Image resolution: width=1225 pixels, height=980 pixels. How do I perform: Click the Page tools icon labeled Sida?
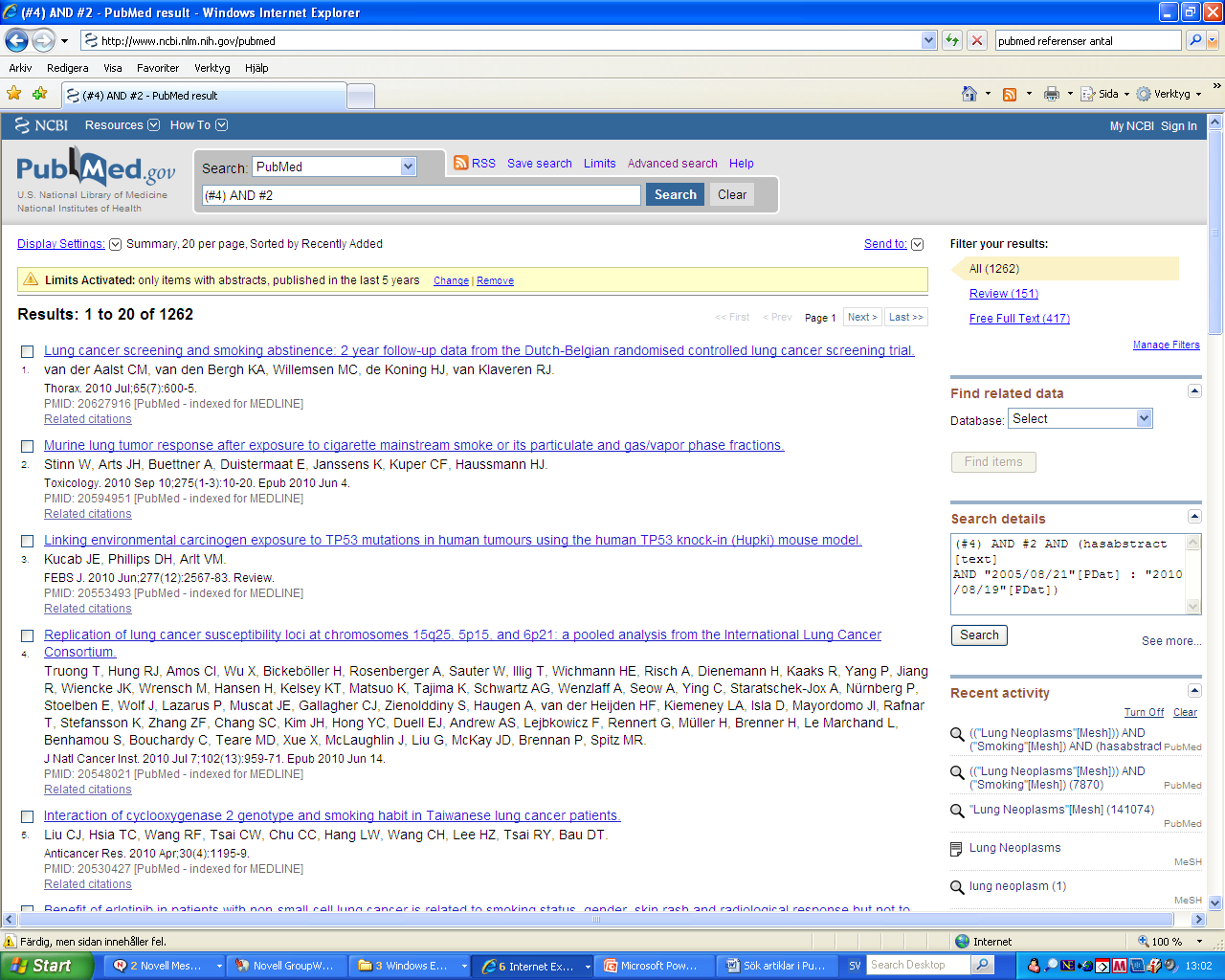(1088, 94)
